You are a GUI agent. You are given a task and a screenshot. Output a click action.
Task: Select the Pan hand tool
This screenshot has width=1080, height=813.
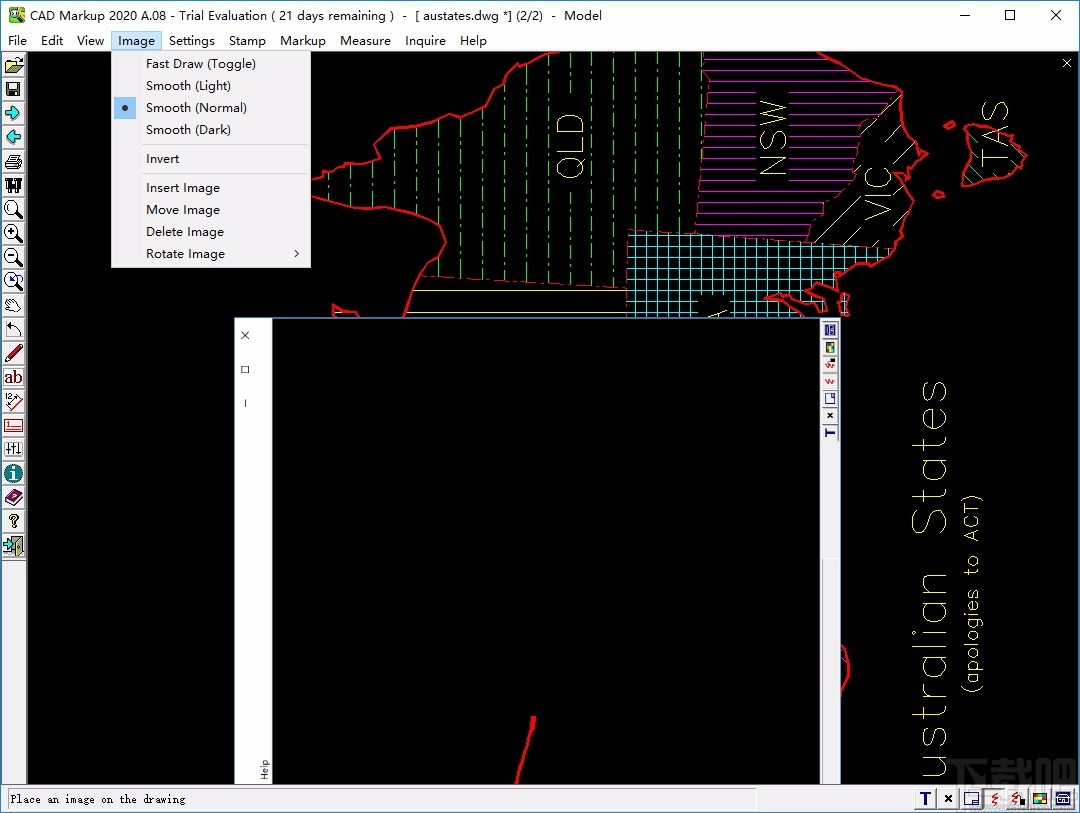click(13, 305)
